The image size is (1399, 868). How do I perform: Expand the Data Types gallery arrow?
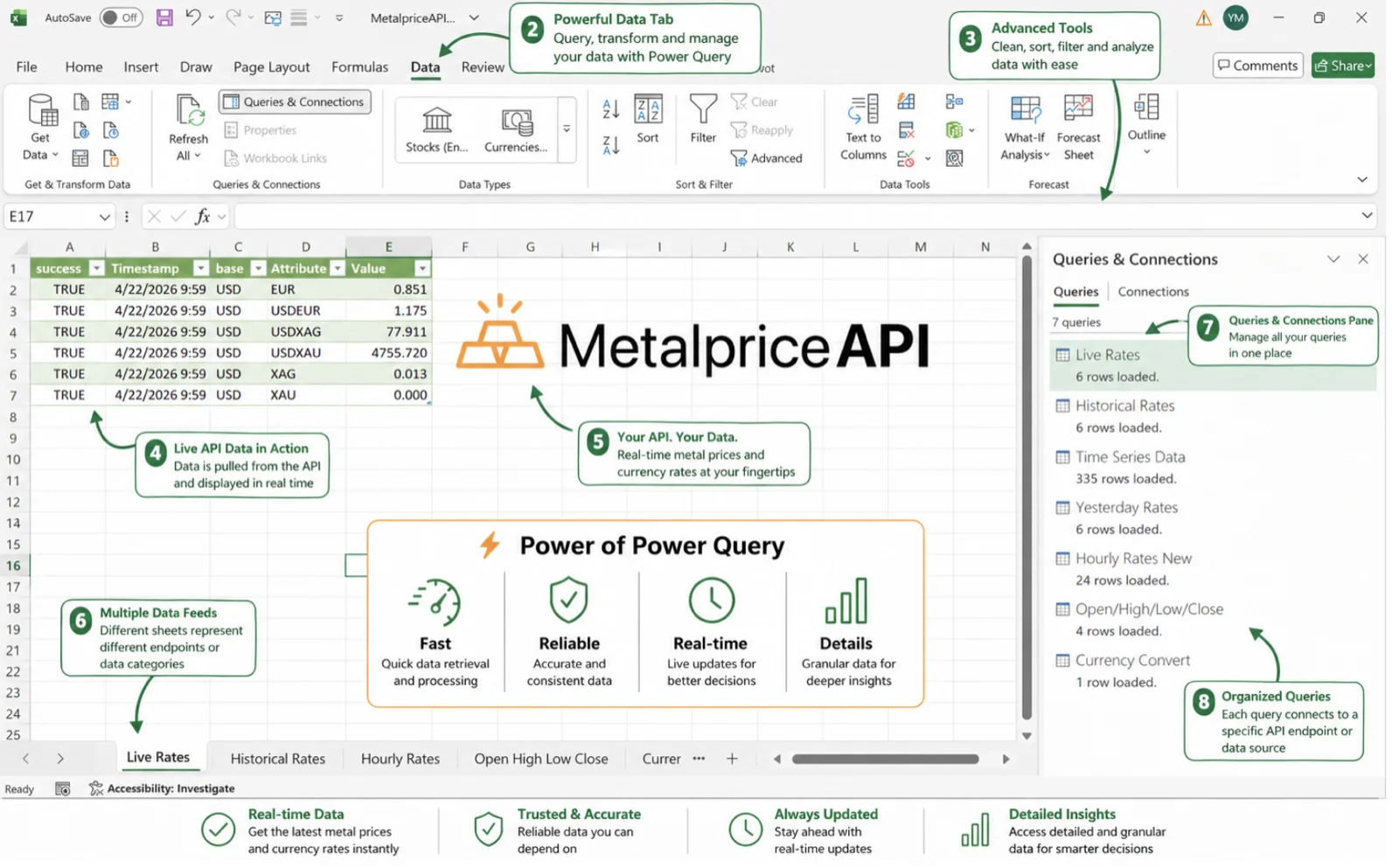567,129
